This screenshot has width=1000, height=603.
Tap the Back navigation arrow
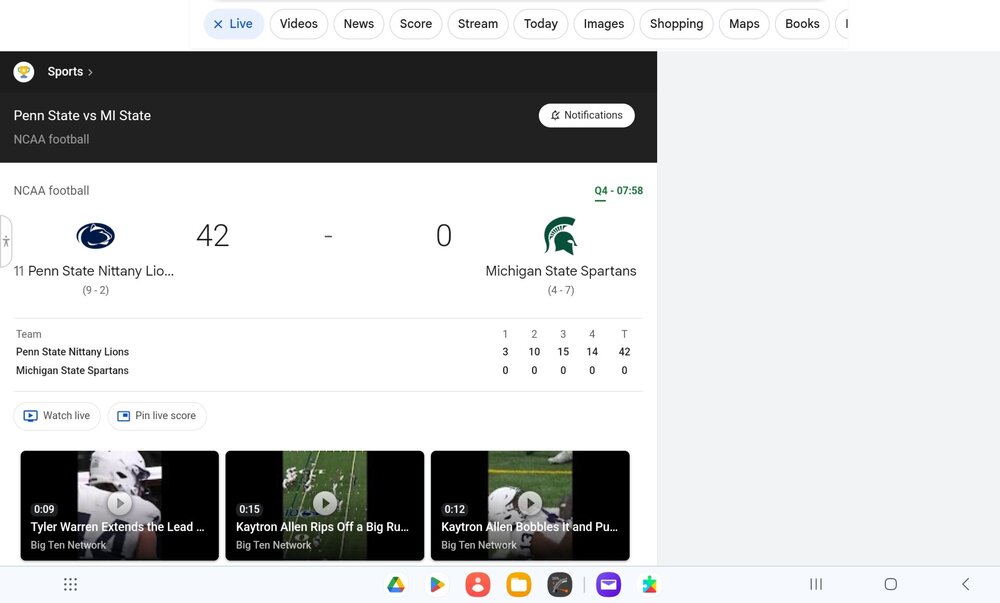[x=966, y=585]
